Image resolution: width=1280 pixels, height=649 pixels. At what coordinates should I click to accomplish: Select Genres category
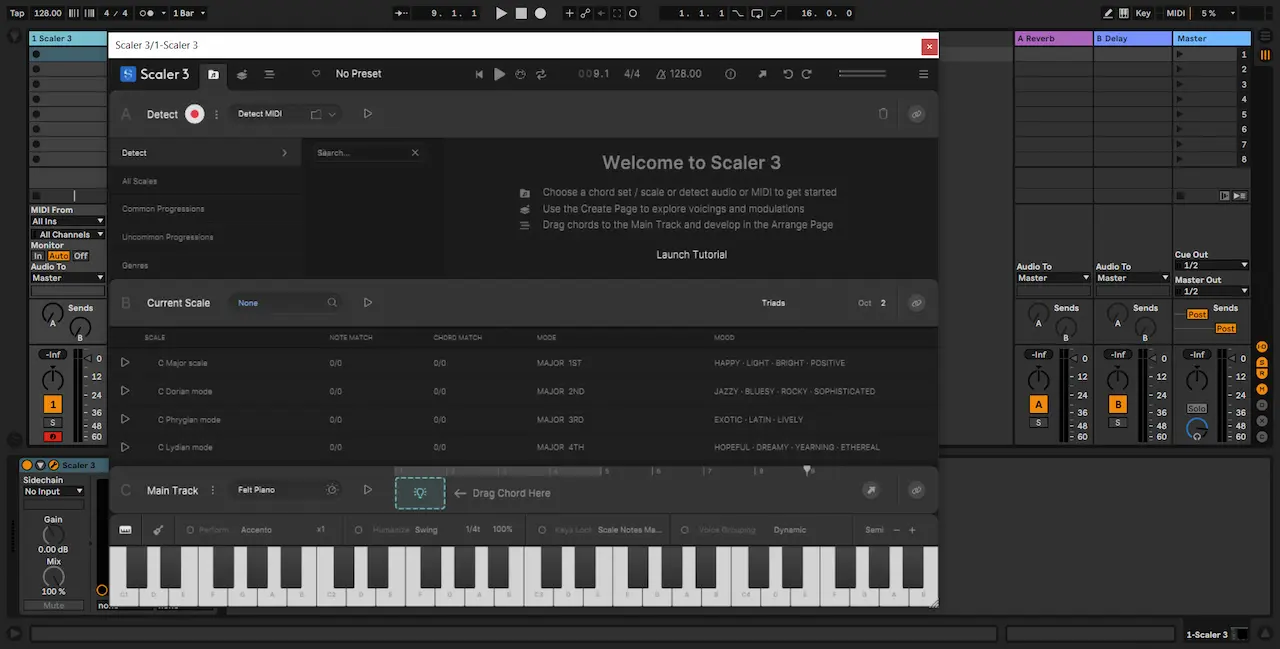135,265
